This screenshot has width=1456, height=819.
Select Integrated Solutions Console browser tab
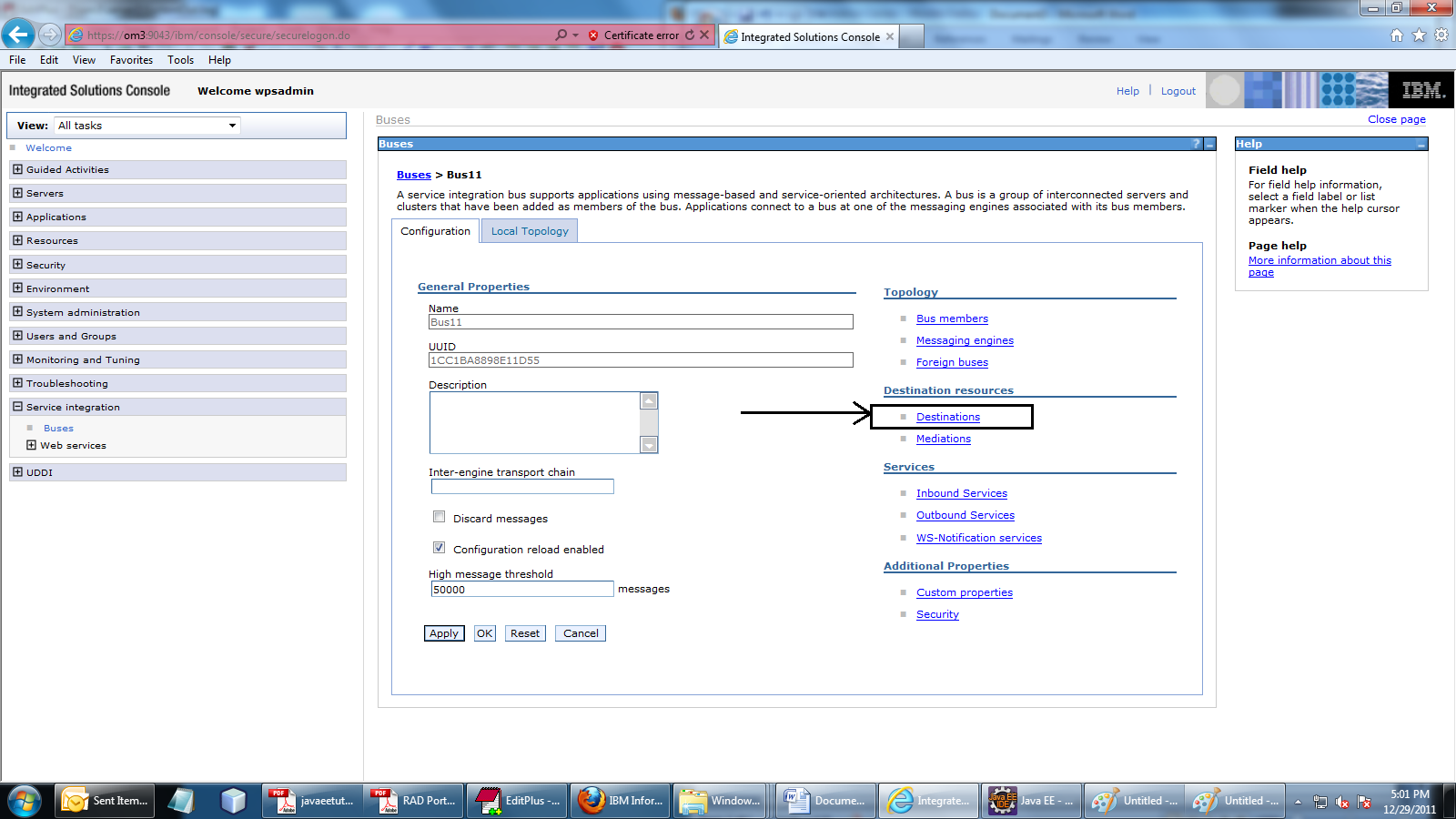[810, 36]
